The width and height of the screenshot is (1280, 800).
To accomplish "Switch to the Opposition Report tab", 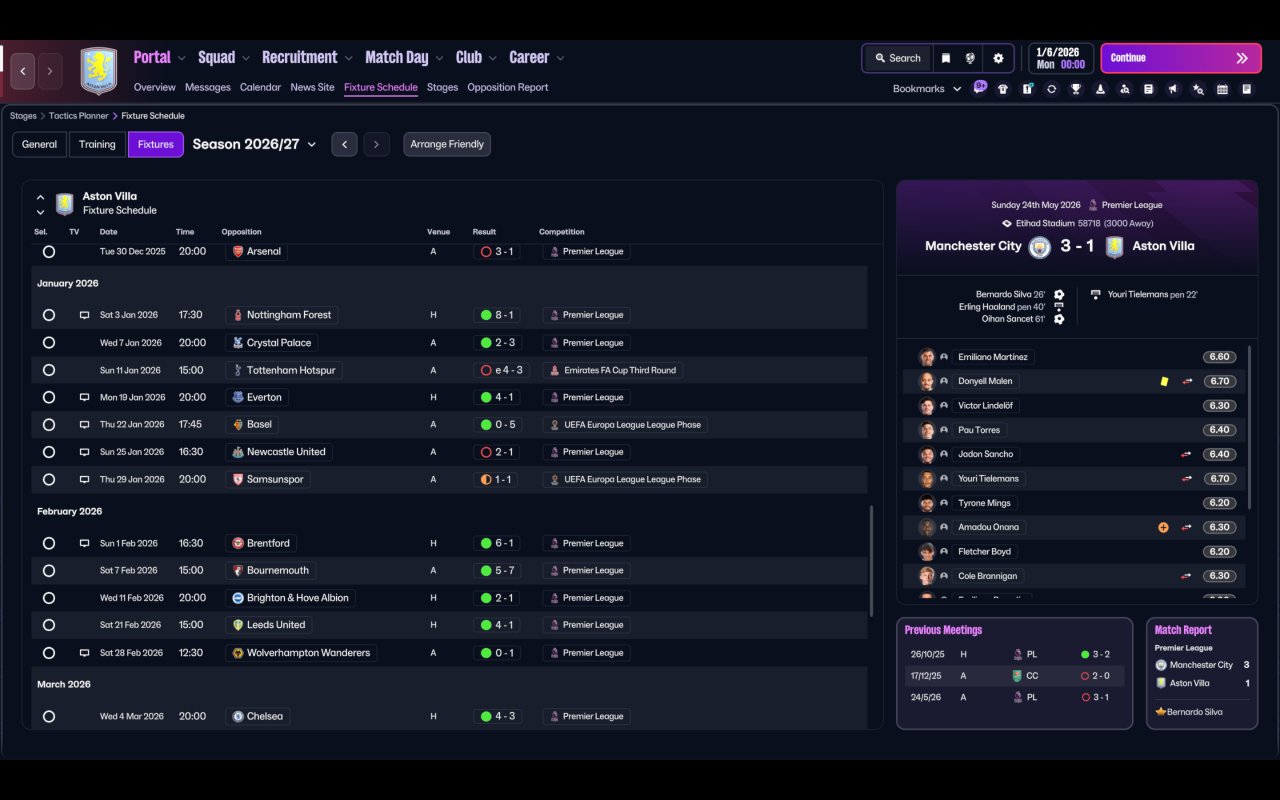I will point(508,87).
